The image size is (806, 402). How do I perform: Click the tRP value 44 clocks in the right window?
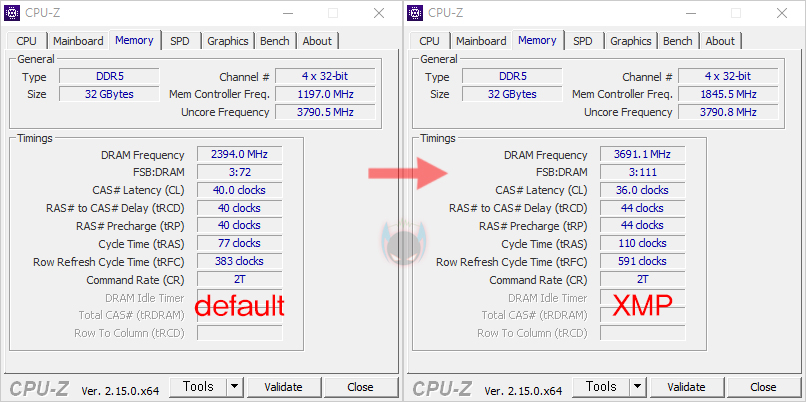pyautogui.click(x=643, y=225)
